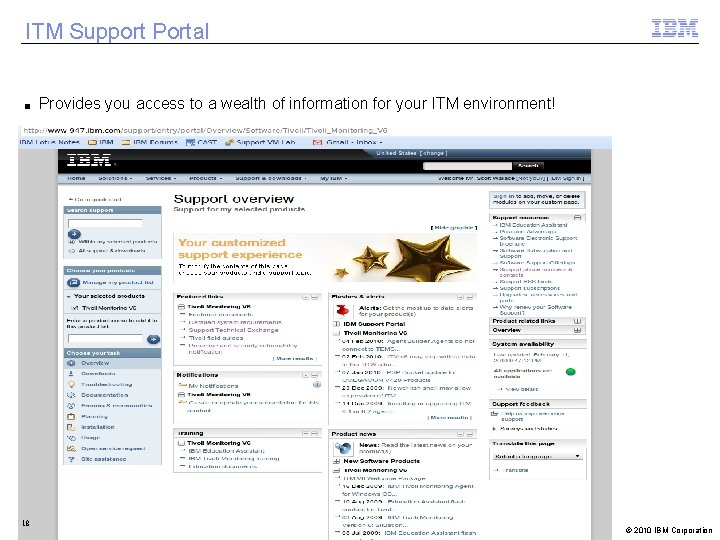
Task: Open the Select a language dropdown
Action: pyautogui.click(x=537, y=456)
